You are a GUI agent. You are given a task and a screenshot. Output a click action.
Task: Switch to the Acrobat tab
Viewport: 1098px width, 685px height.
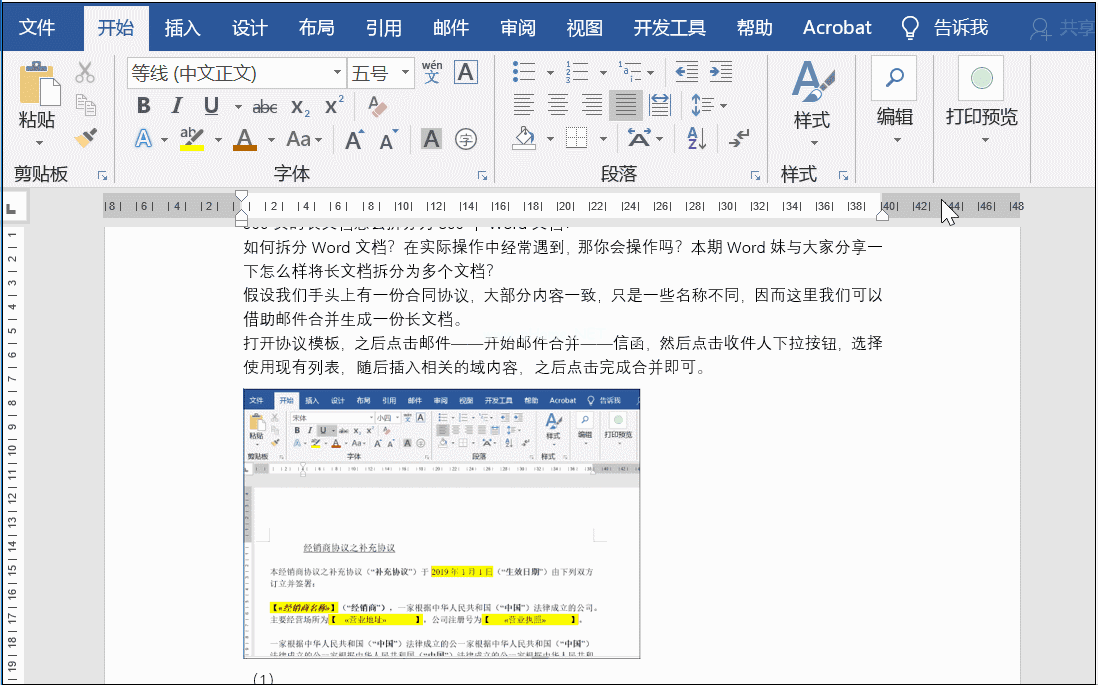[837, 27]
